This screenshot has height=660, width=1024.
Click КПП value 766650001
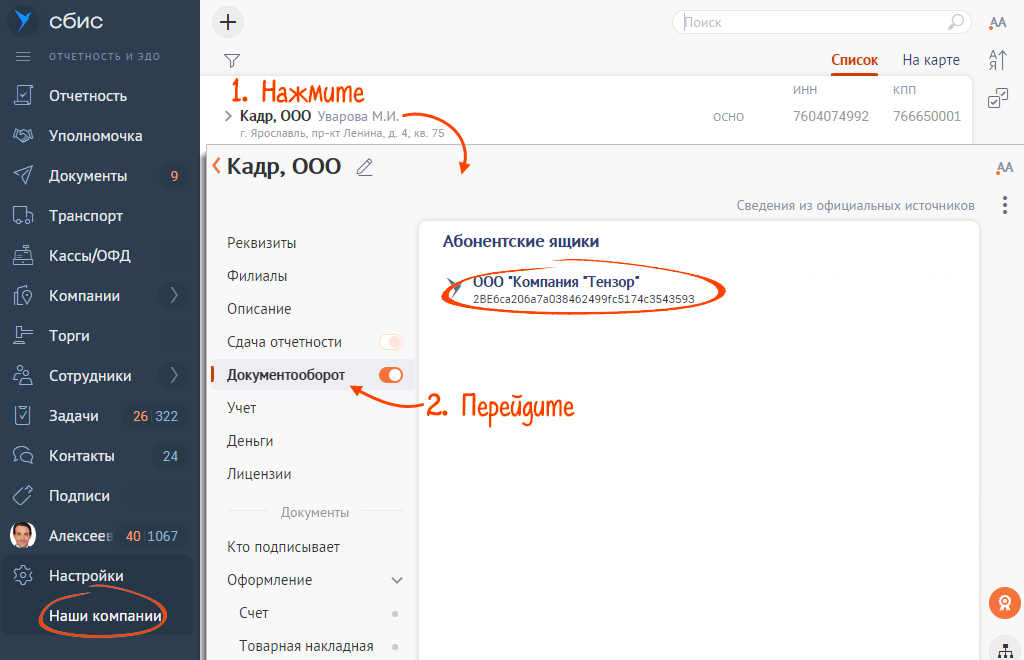(927, 116)
